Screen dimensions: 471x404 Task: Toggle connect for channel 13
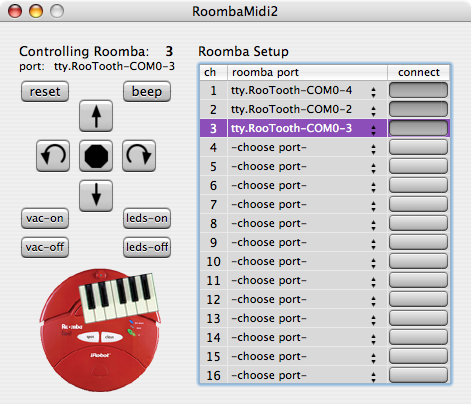coord(418,318)
